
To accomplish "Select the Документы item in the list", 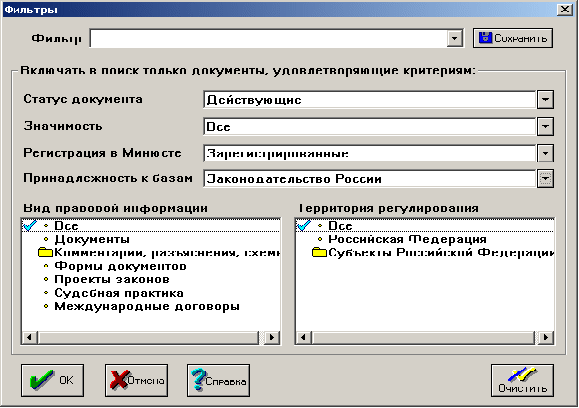I will [92, 239].
